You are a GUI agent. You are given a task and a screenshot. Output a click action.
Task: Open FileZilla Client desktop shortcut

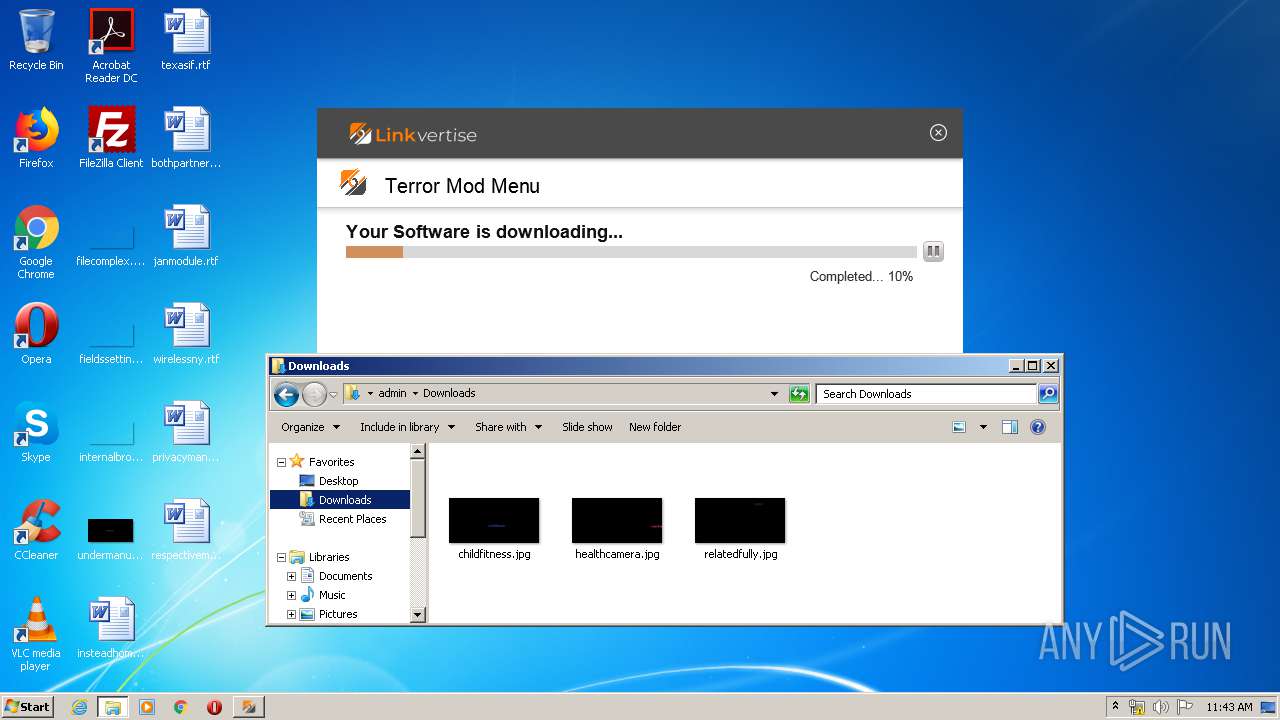[111, 138]
